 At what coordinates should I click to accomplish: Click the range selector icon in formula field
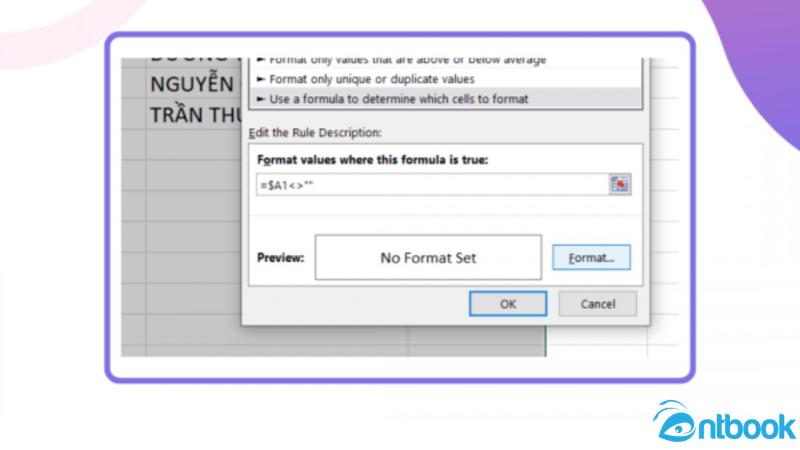click(620, 184)
